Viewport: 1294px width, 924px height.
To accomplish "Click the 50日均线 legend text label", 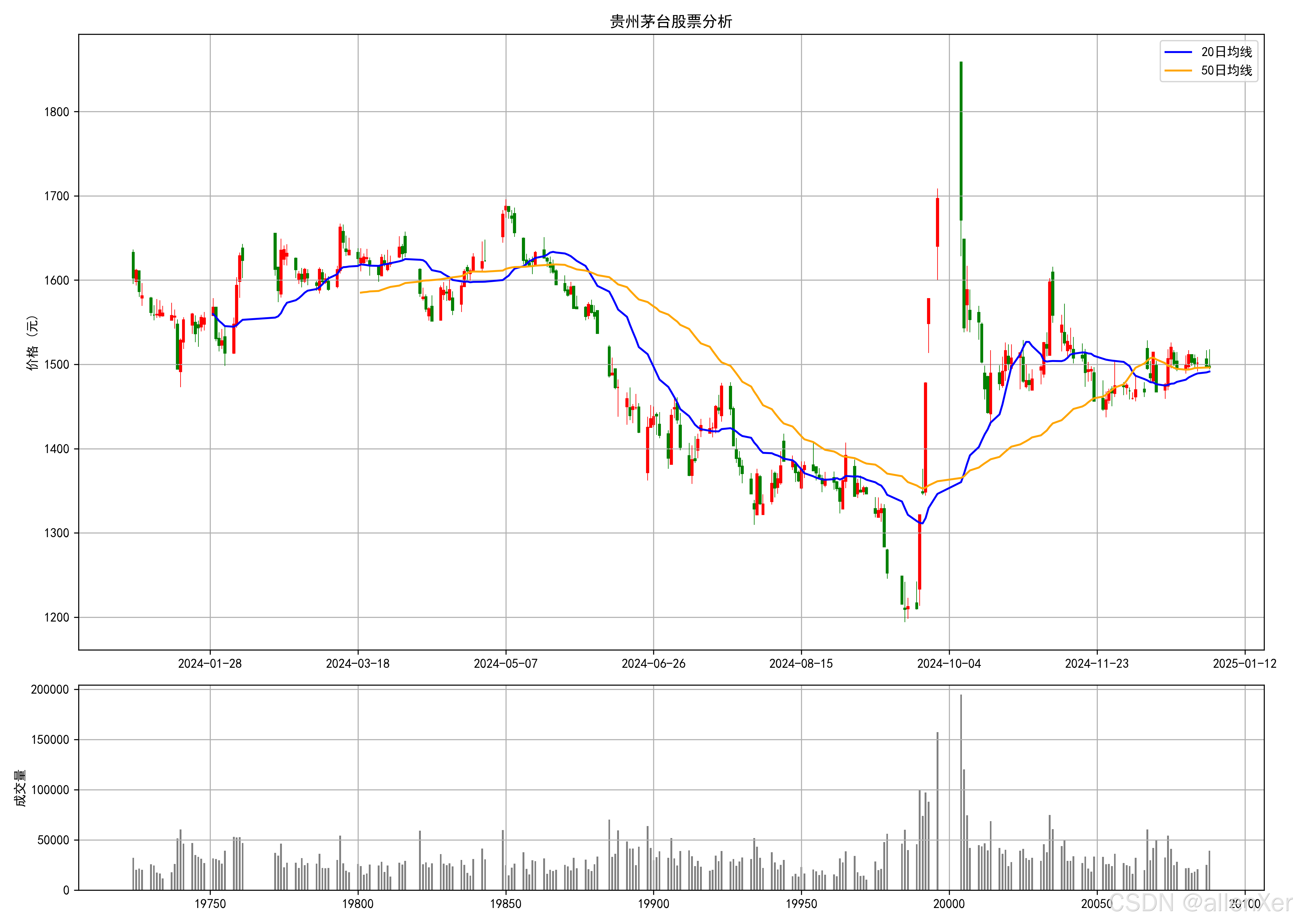I will point(1226,71).
